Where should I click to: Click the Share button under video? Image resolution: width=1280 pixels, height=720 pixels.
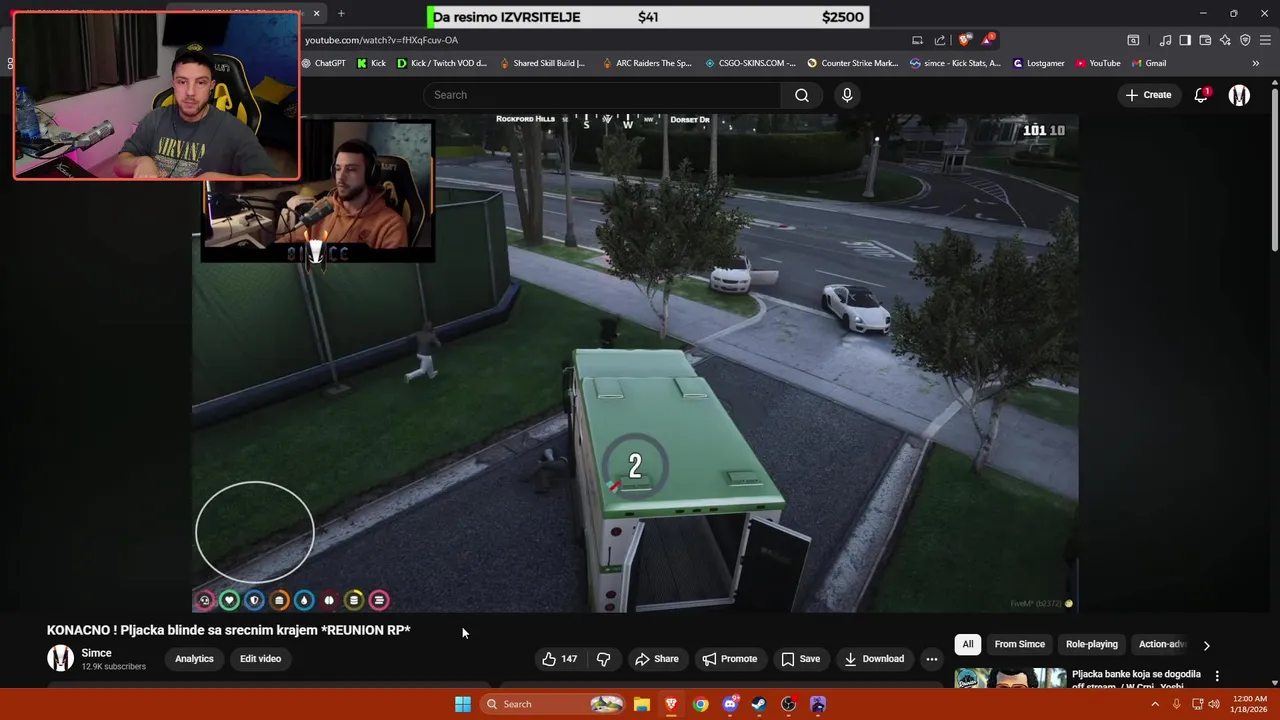(x=656, y=659)
